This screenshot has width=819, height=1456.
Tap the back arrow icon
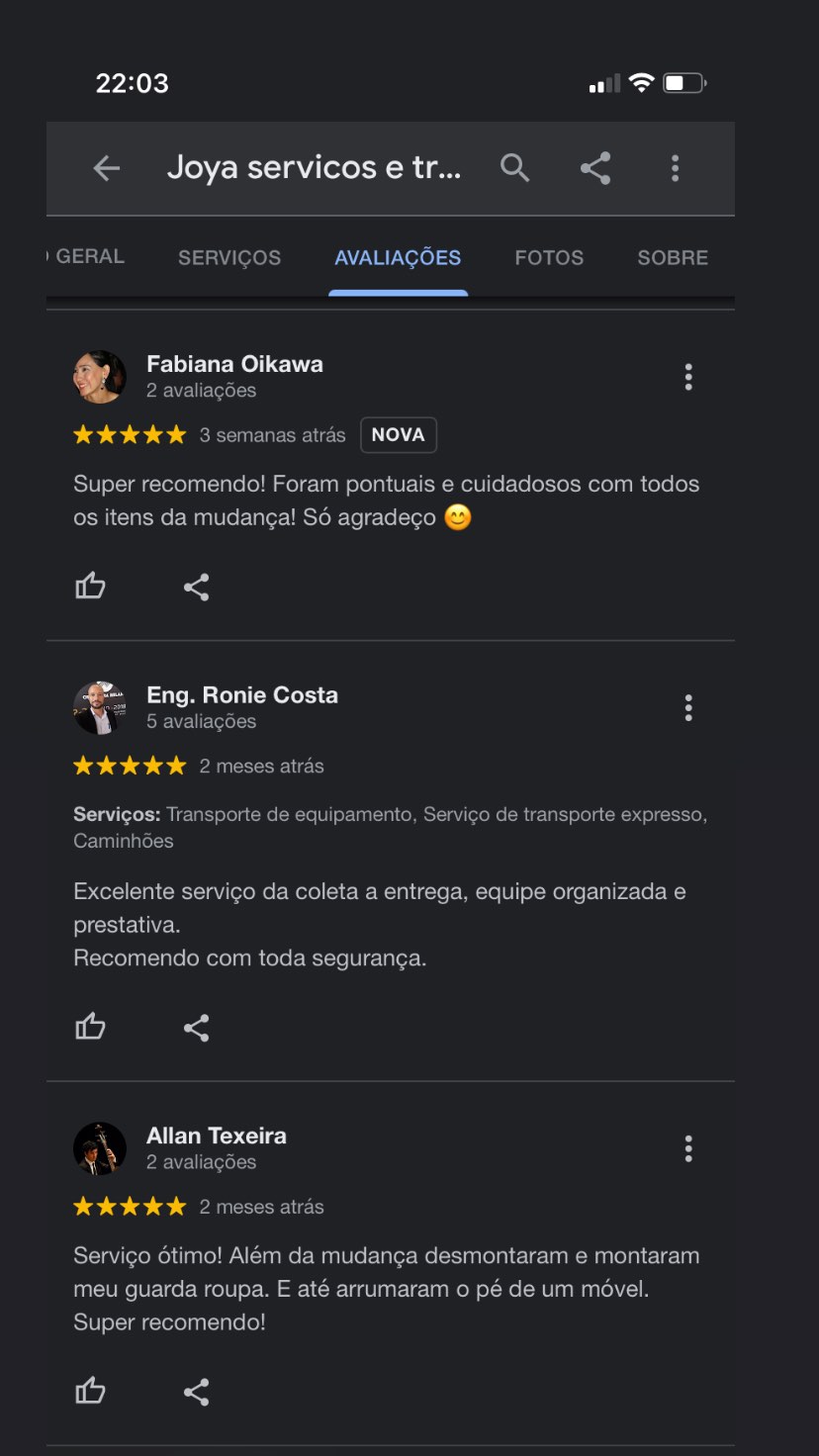tap(107, 168)
